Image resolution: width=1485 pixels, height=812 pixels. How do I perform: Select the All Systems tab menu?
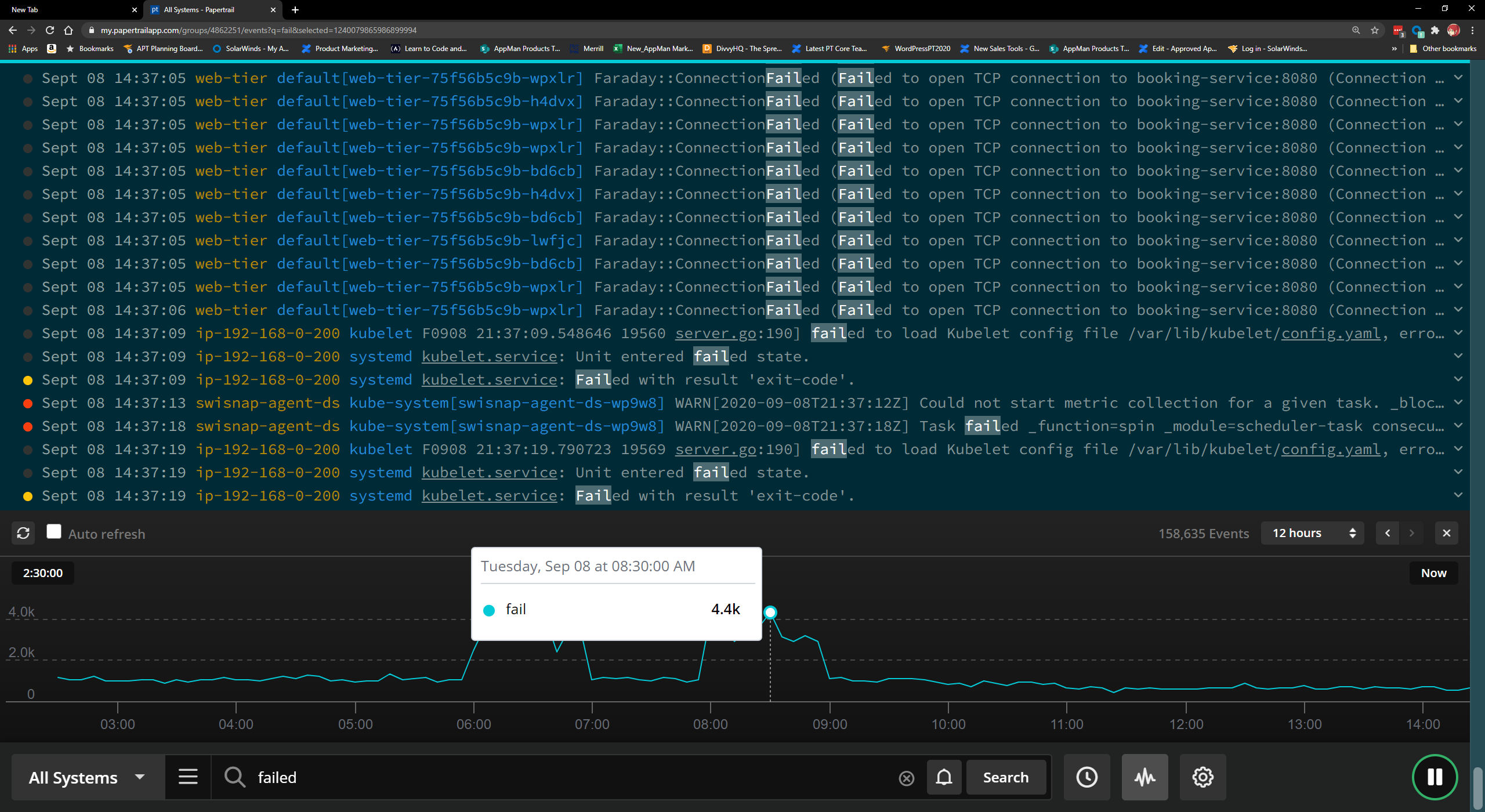(85, 777)
